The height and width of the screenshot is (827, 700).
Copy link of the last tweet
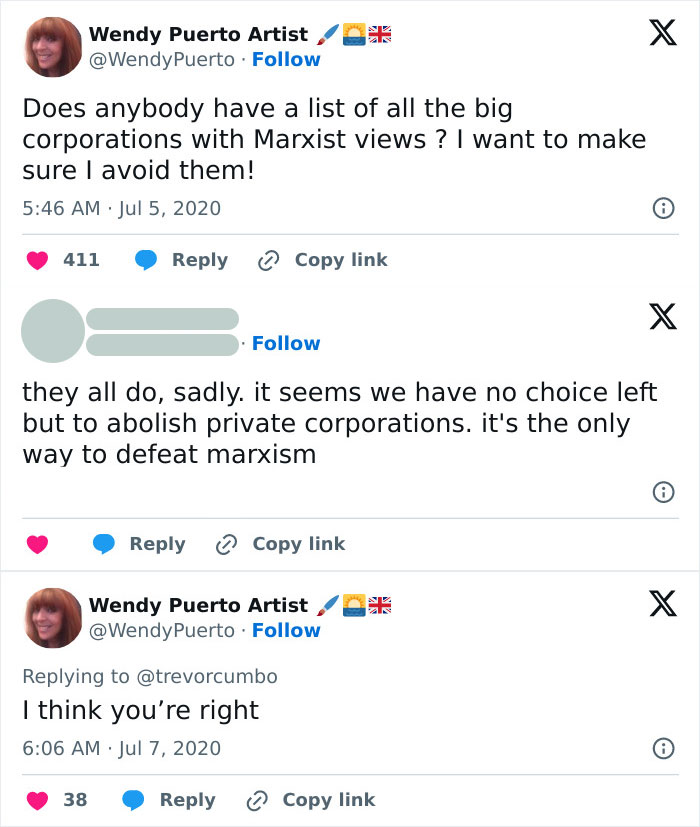(310, 800)
